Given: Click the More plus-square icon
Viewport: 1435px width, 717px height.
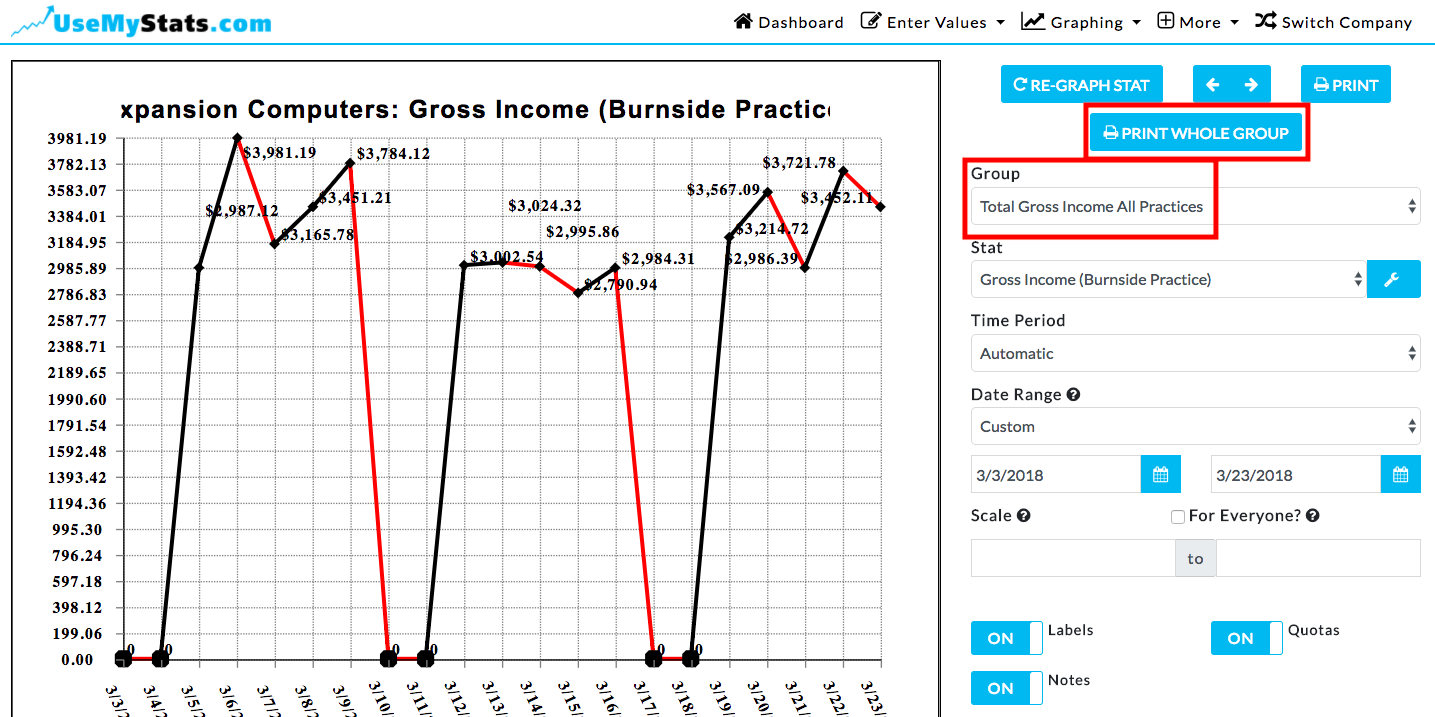Looking at the screenshot, I should click(1165, 21).
